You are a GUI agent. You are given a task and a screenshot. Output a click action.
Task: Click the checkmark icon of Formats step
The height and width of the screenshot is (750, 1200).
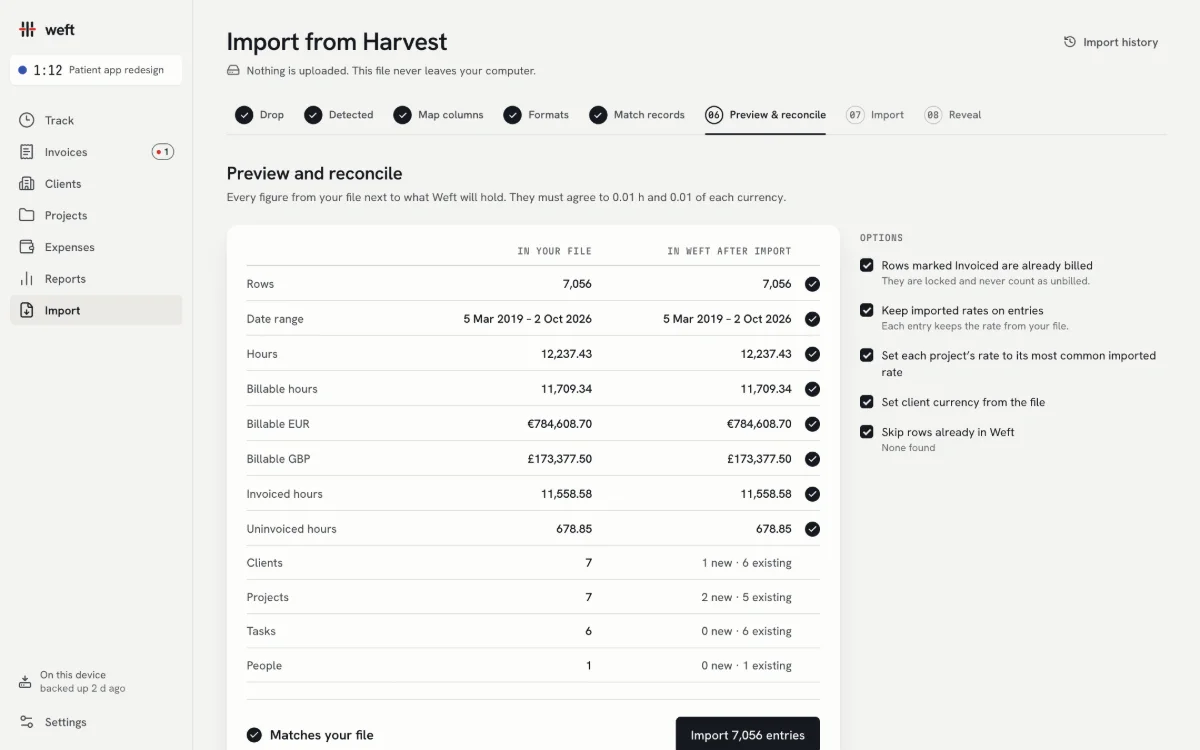(512, 115)
